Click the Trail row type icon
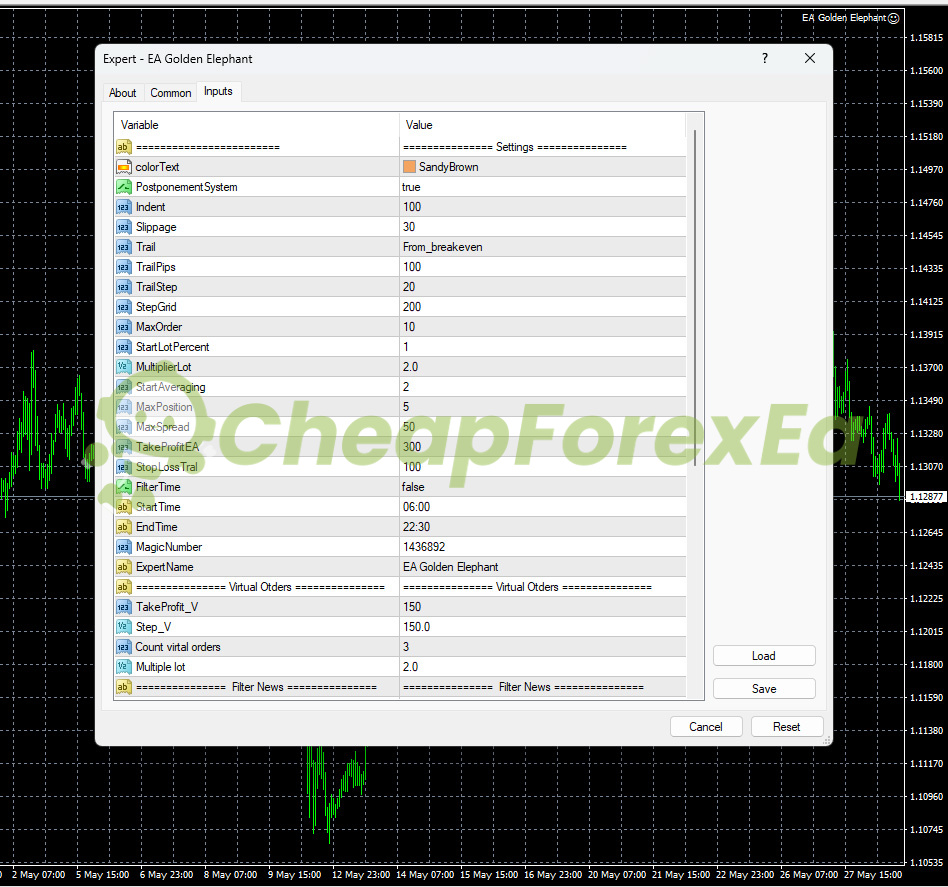This screenshot has height=887, width=948. 123,247
